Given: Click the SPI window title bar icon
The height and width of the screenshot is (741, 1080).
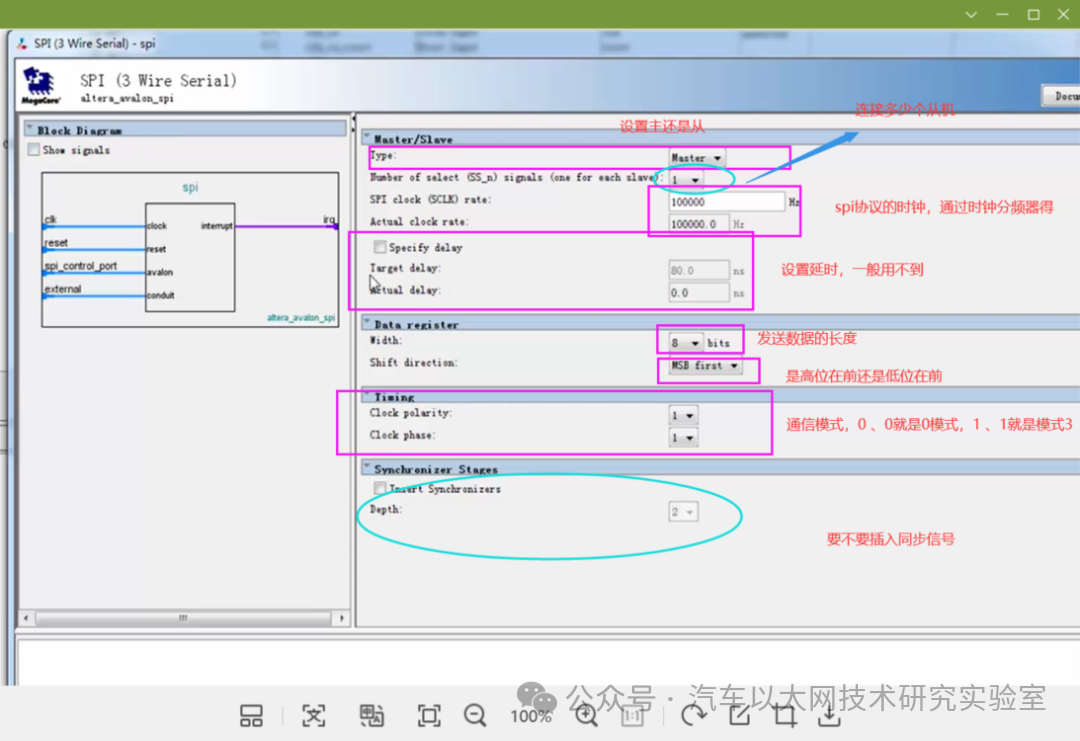Looking at the screenshot, I should (x=23, y=43).
